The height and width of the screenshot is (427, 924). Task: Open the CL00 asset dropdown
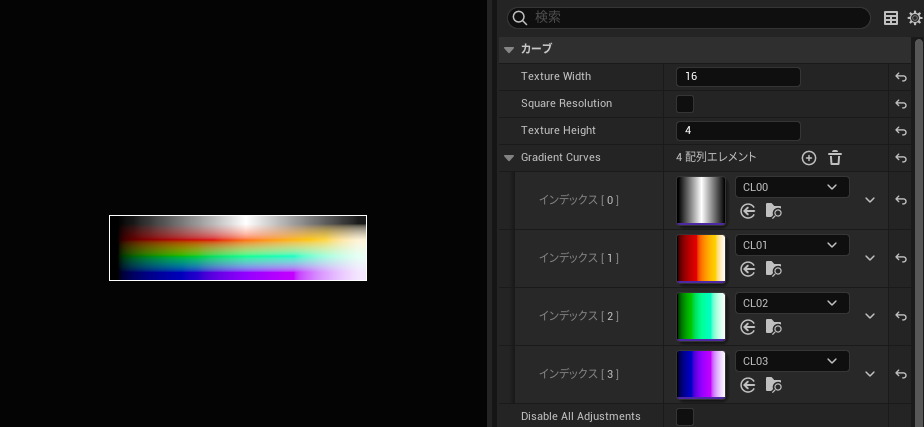point(791,187)
